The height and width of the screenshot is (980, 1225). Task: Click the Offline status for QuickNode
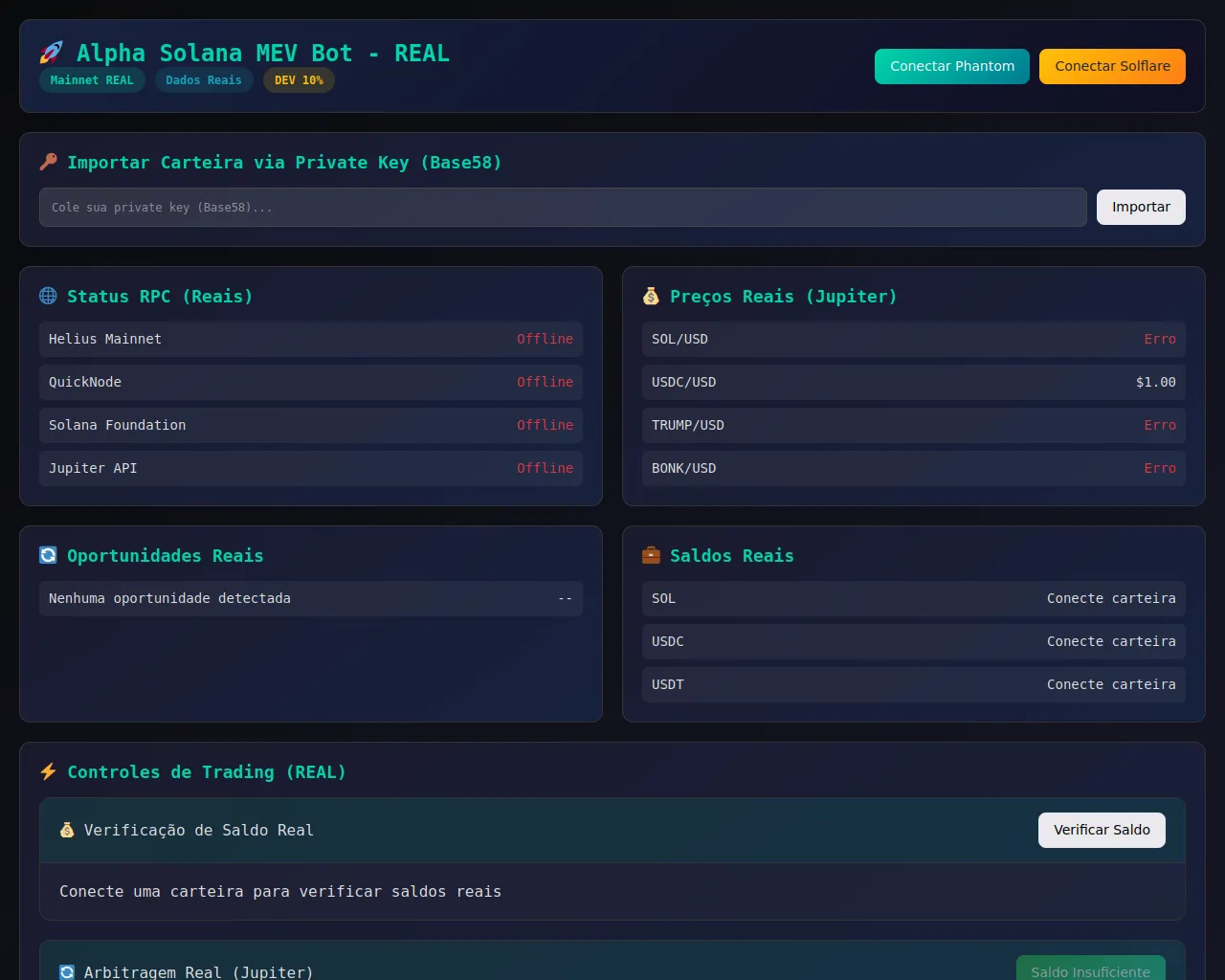coord(545,382)
